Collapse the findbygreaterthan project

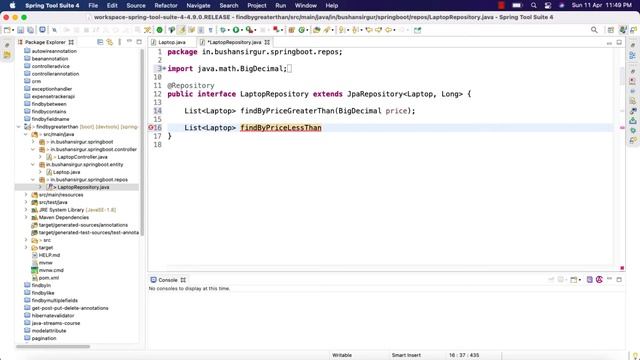tap(18, 127)
